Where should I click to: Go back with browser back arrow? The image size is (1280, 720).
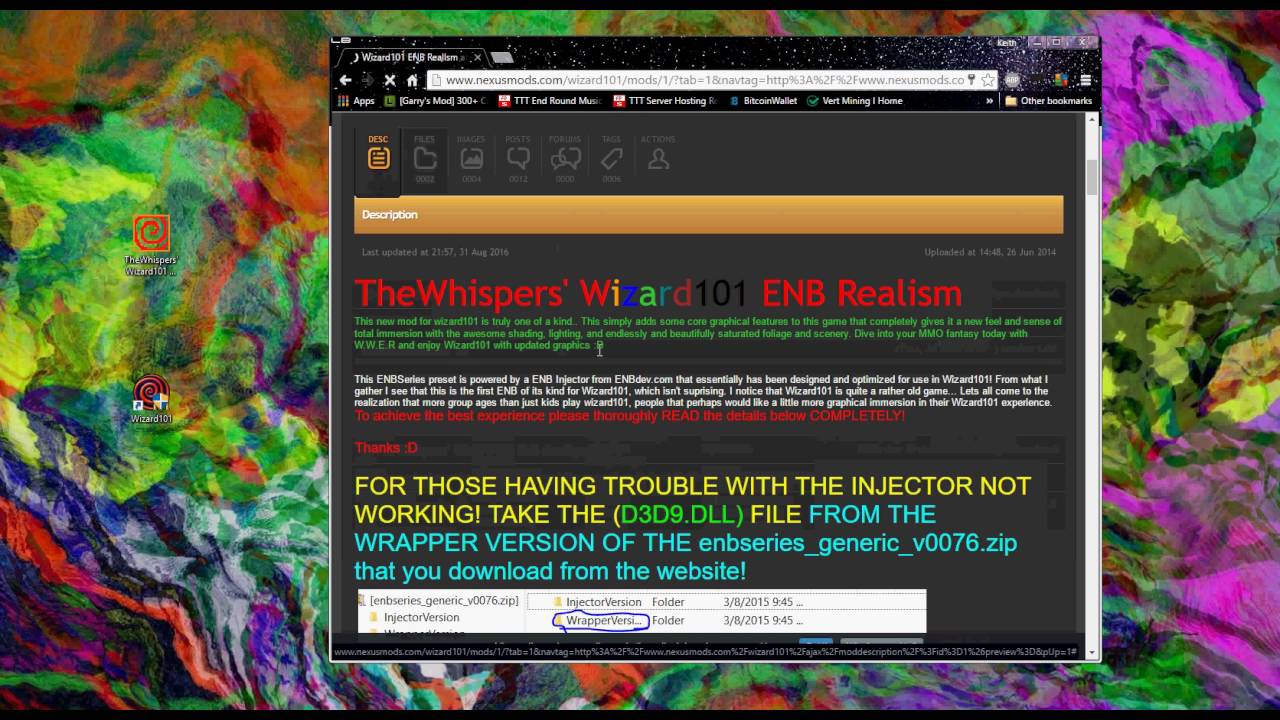coord(345,80)
